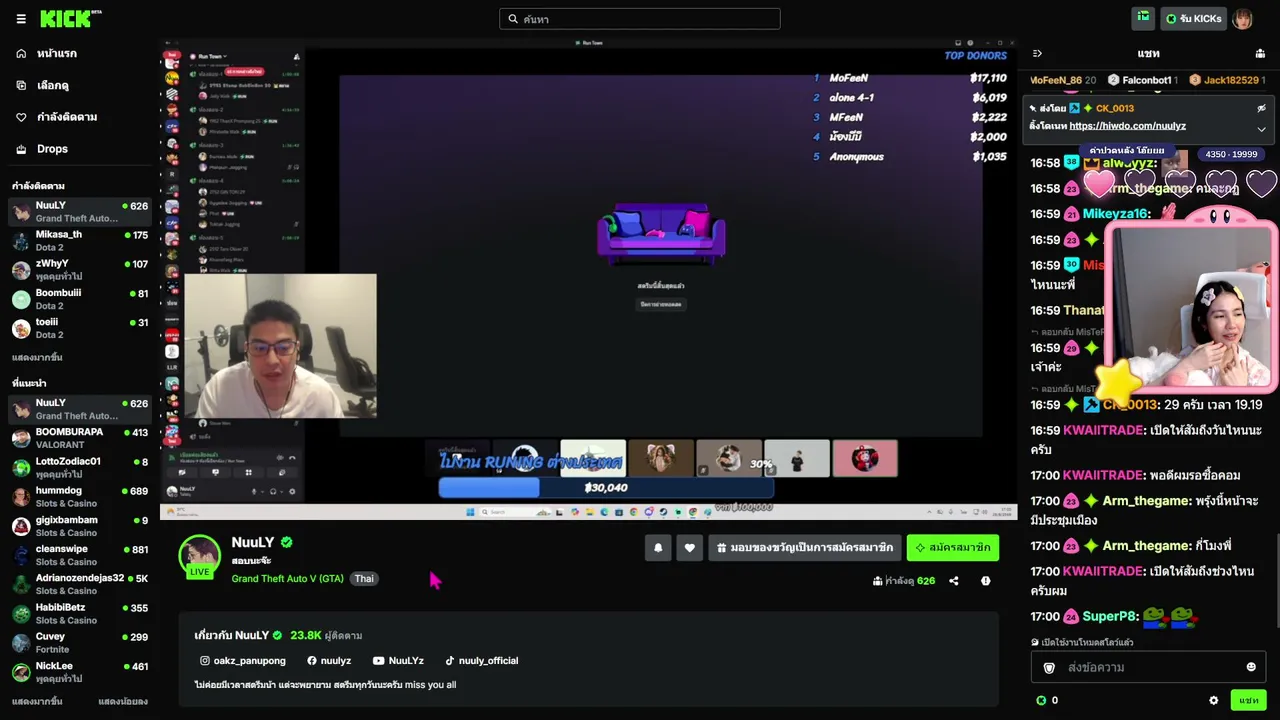Open the green store icon in header
This screenshot has width=1280, height=720.
click(x=1143, y=18)
